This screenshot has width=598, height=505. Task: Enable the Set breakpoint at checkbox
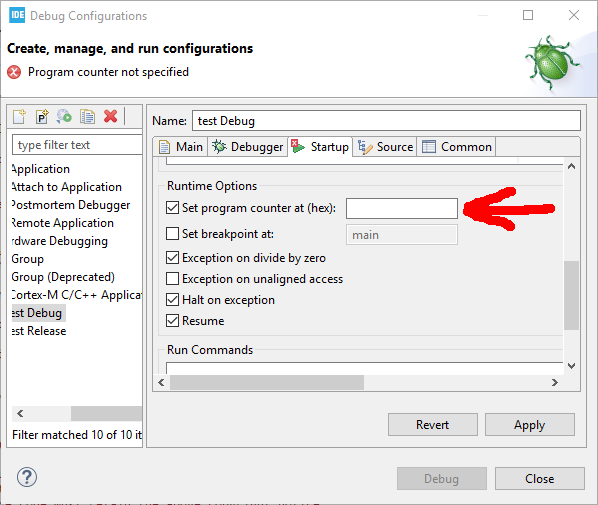pyautogui.click(x=172, y=233)
